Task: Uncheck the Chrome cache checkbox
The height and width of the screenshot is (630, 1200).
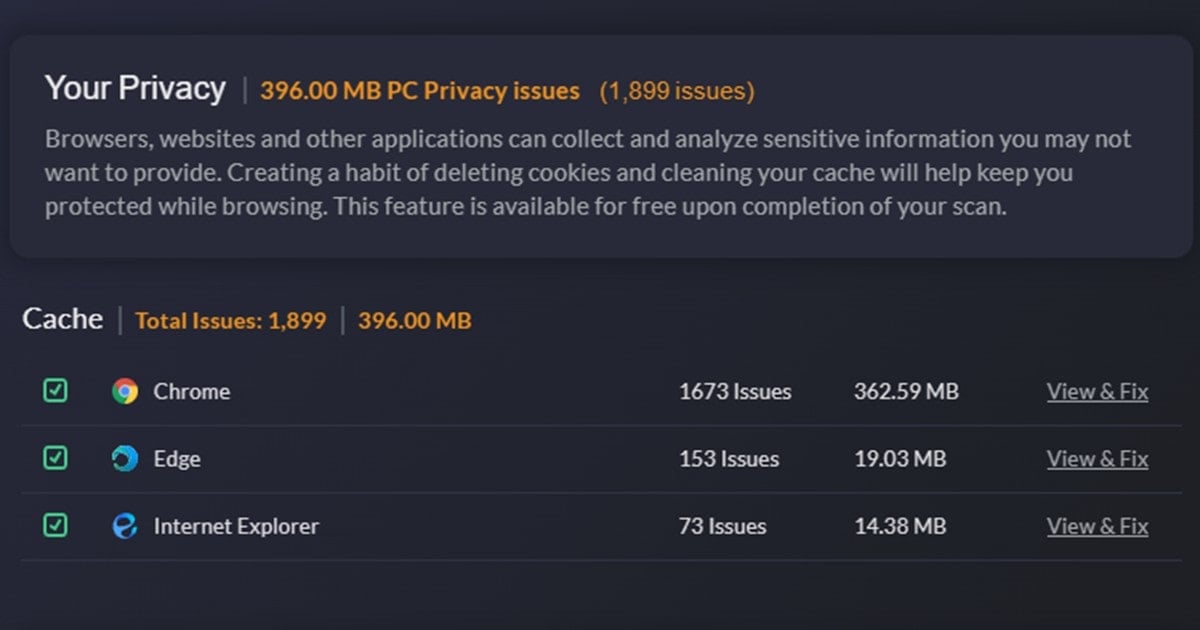Action: click(x=56, y=390)
